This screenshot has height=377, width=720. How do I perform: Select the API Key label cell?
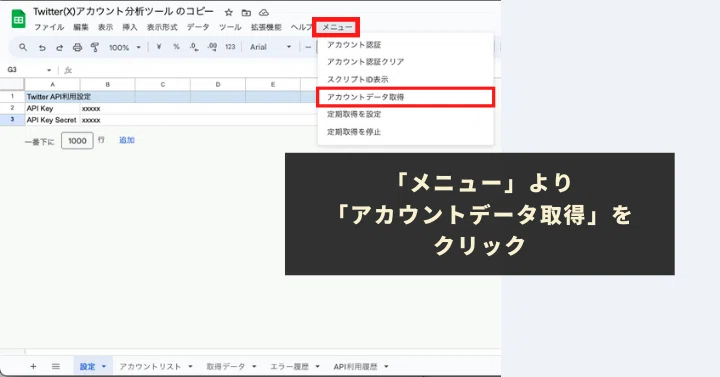tap(52, 108)
